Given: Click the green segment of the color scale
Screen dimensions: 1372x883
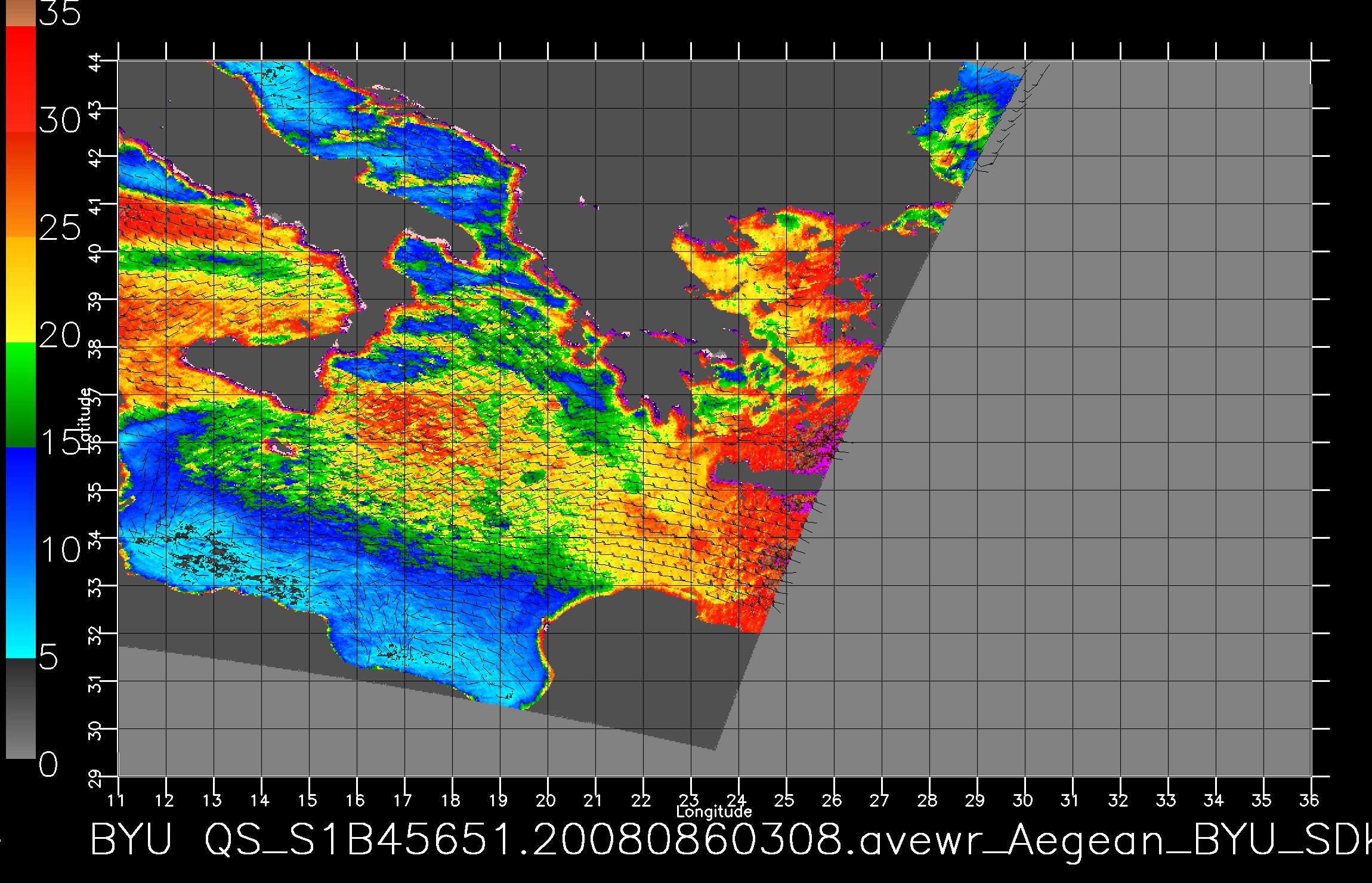Looking at the screenshot, I should coord(21,394).
